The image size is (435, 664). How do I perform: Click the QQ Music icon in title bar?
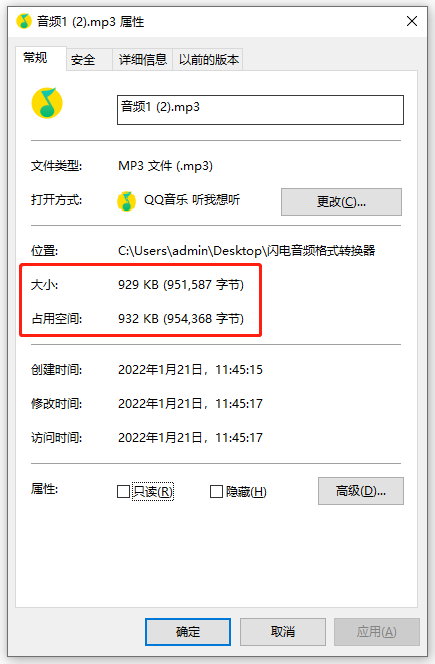[x=24, y=21]
